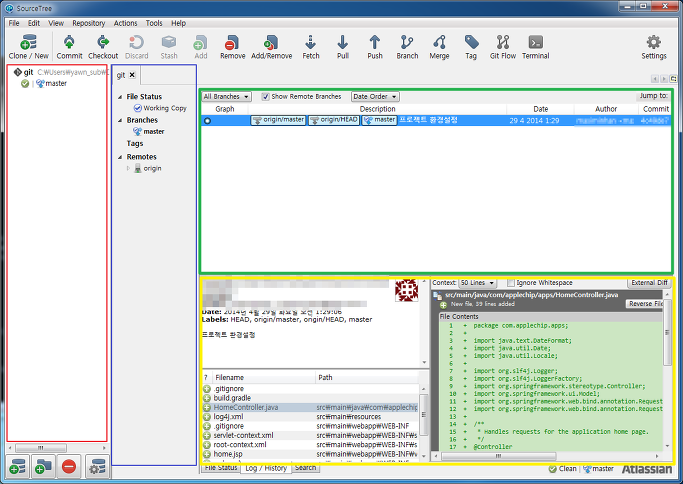The image size is (683, 484).
Task: Open the Date Order dropdown
Action: pyautogui.click(x=375, y=97)
